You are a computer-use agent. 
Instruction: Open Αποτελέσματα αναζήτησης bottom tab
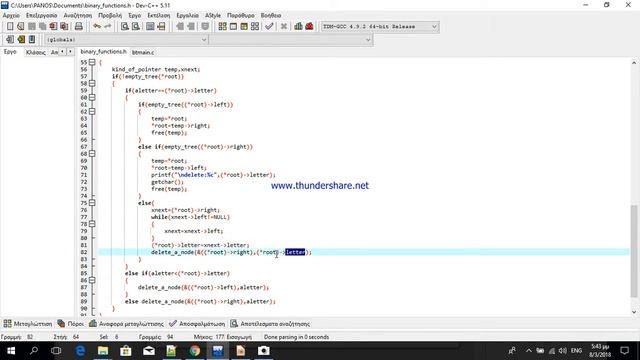point(270,324)
